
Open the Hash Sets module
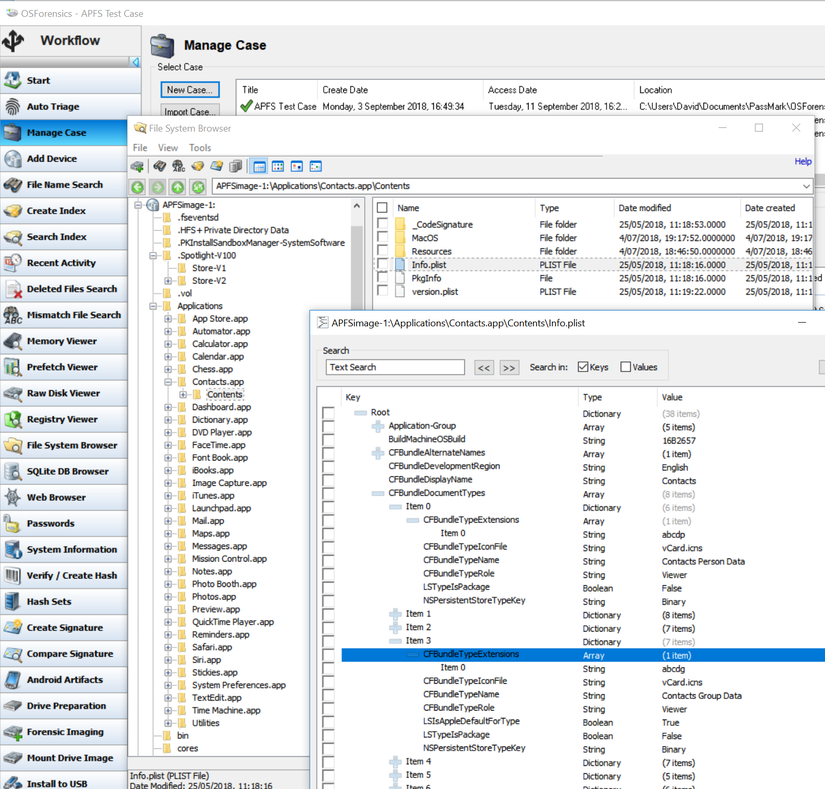point(64,601)
